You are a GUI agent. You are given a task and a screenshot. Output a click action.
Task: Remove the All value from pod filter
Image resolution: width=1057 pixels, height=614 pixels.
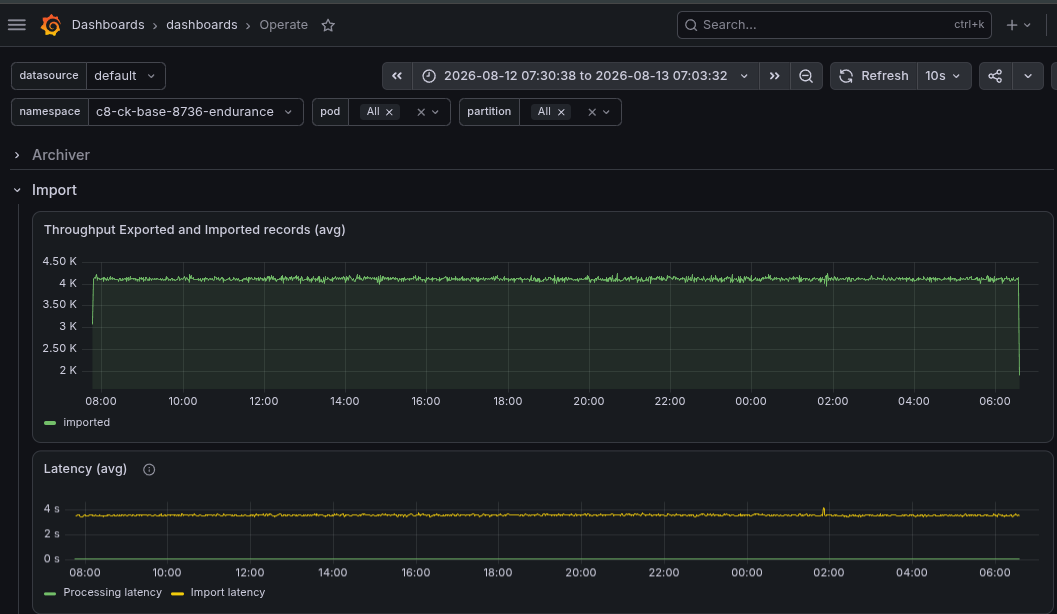click(389, 113)
